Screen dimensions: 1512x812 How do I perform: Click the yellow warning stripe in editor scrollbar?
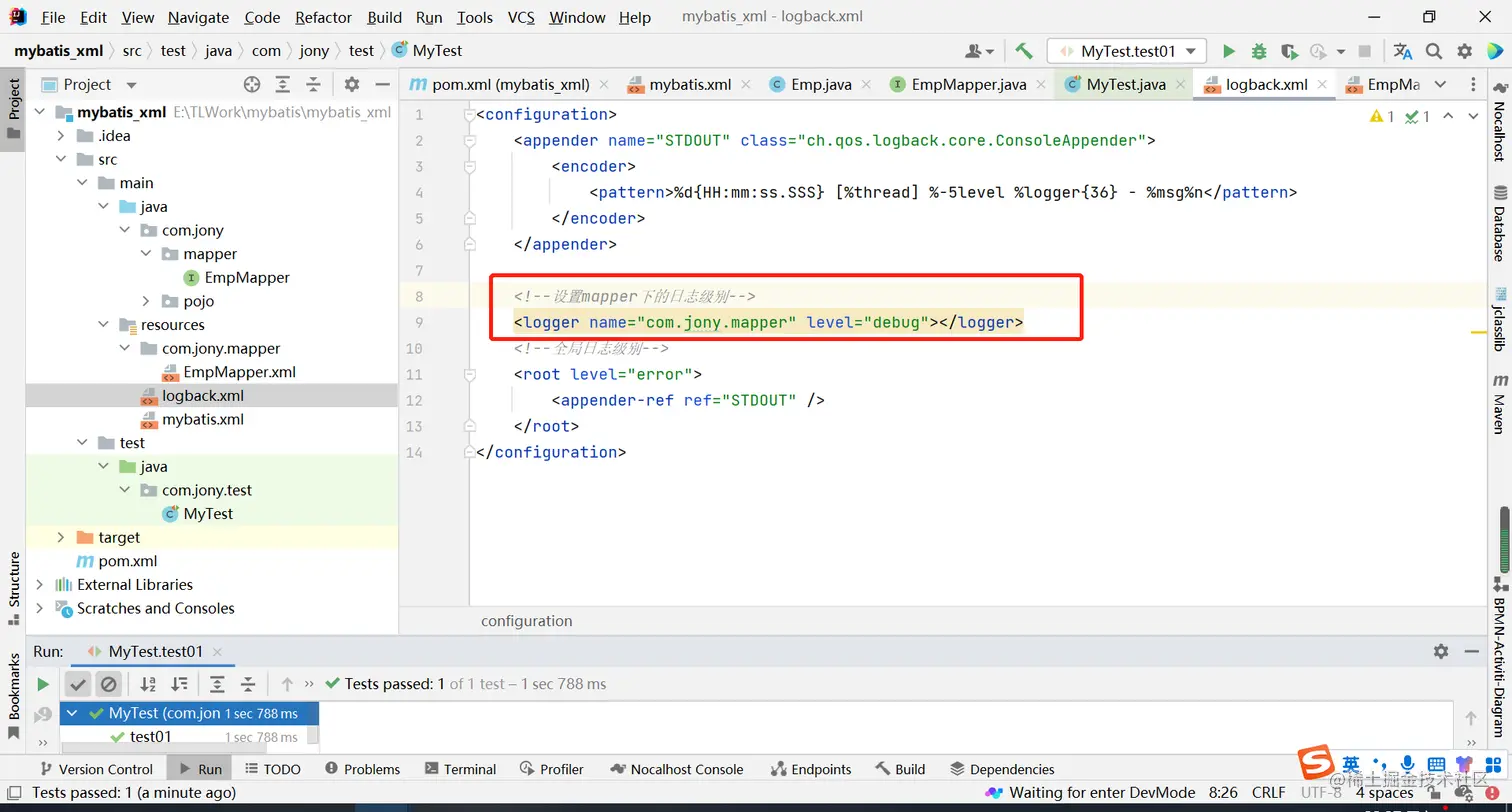pyautogui.click(x=1479, y=330)
